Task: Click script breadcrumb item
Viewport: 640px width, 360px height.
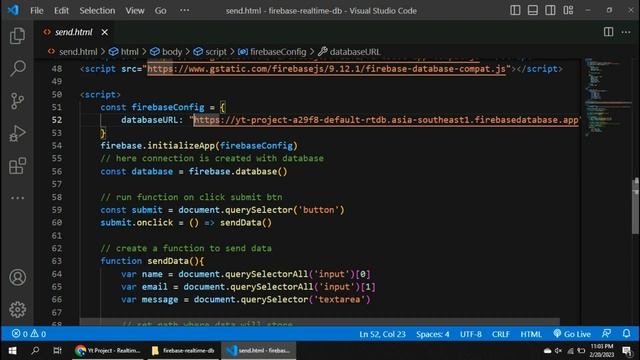Action: click(x=216, y=52)
